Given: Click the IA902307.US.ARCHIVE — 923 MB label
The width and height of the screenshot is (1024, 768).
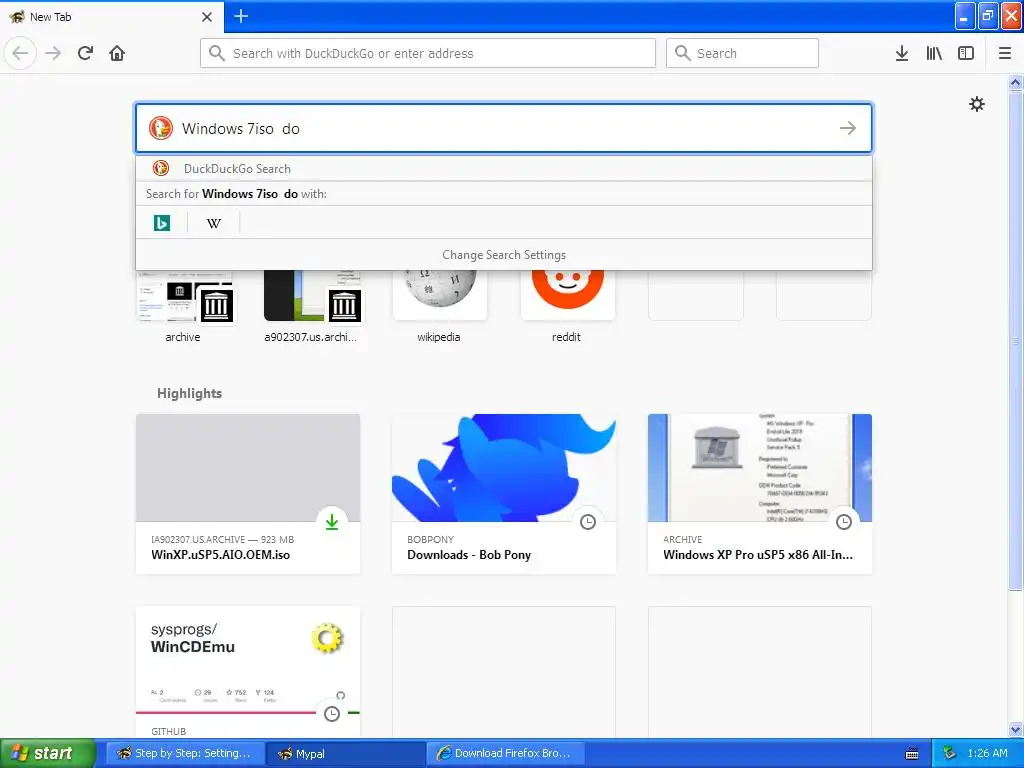Looking at the screenshot, I should (223, 539).
